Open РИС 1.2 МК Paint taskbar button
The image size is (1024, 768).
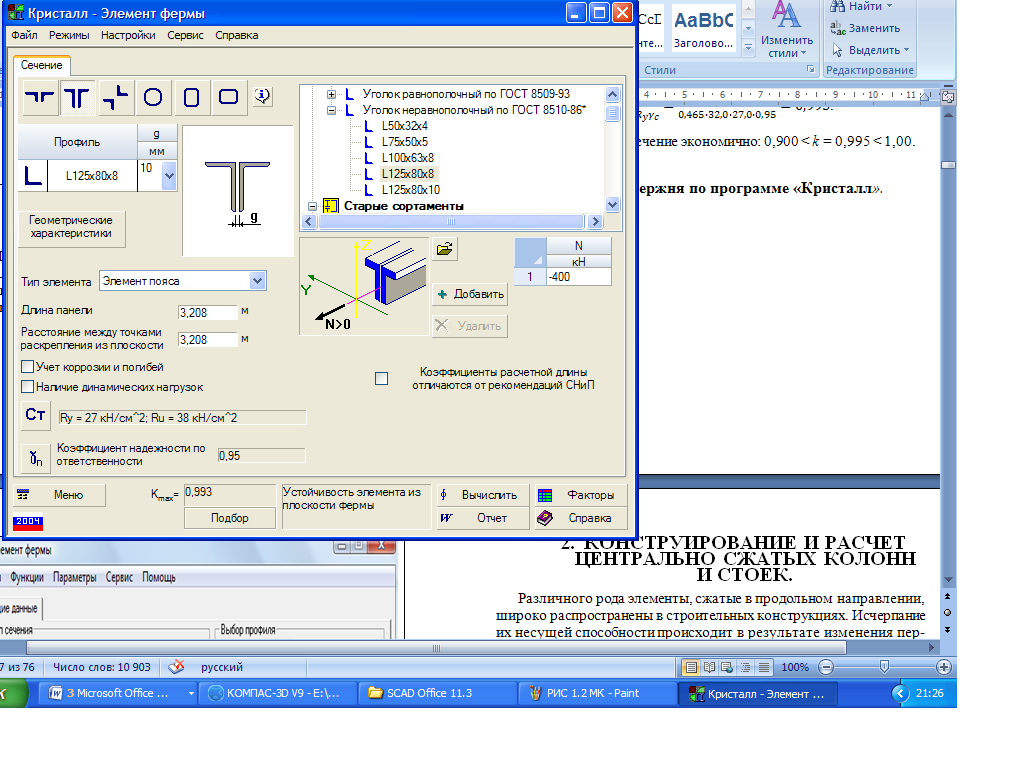coord(597,693)
